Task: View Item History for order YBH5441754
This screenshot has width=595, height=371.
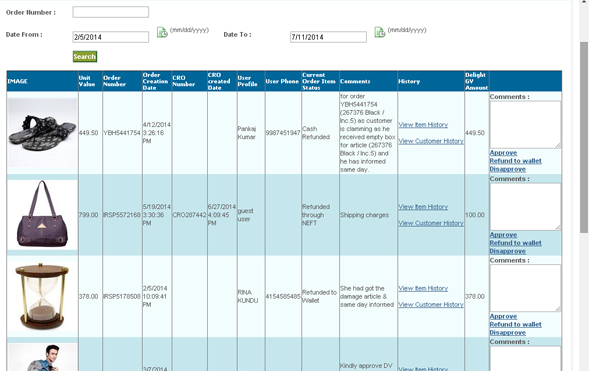Action: coord(423,125)
